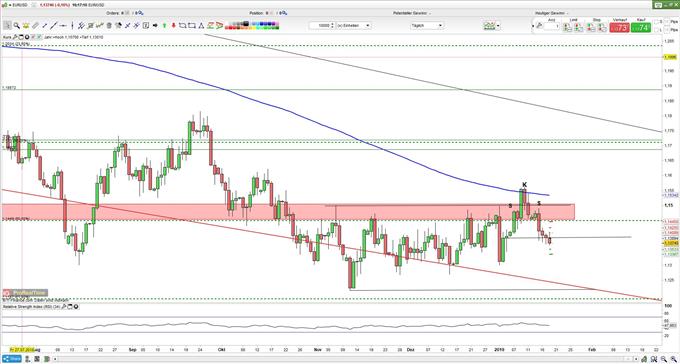Click the Anz quantity input field

pos(552,26)
